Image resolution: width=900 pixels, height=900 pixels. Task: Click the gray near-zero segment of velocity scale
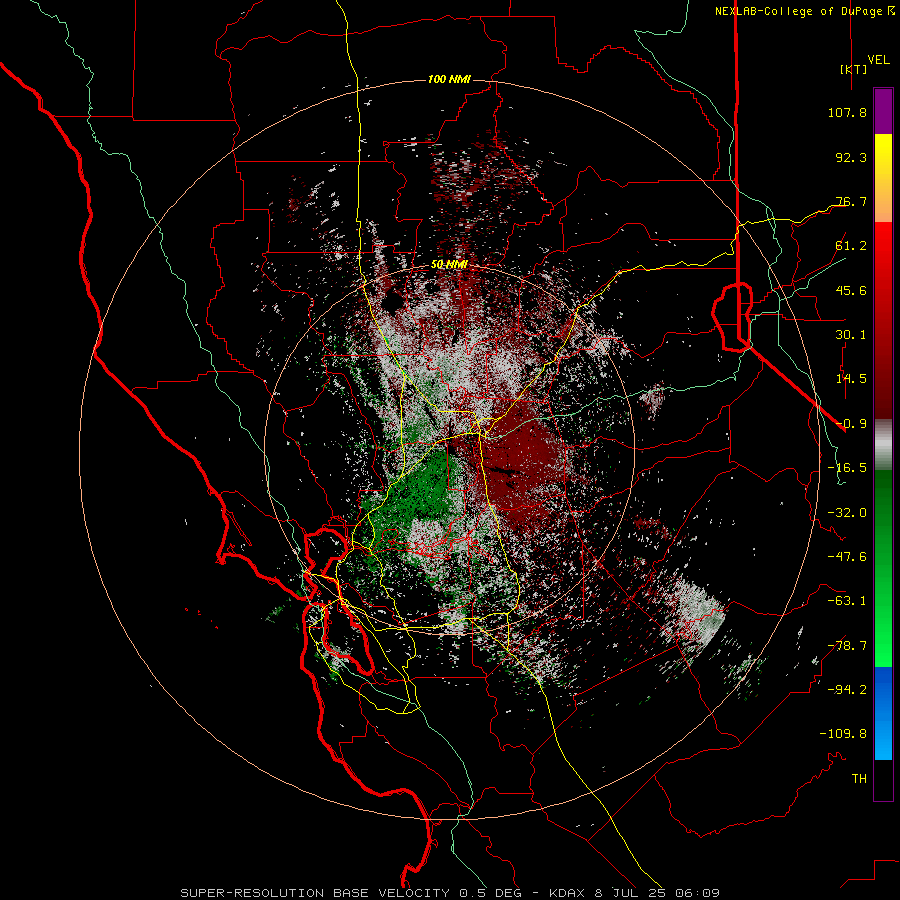tap(883, 445)
